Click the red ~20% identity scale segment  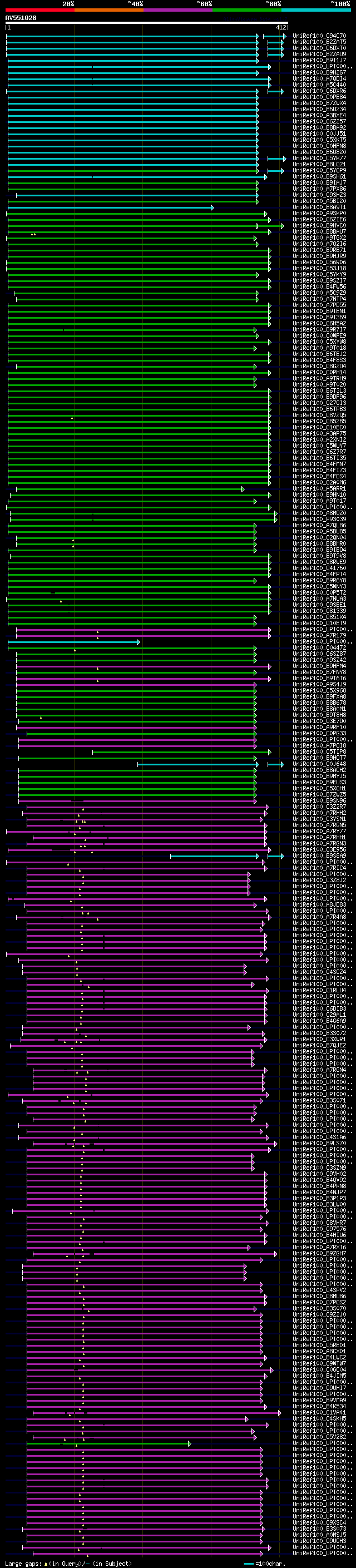pos(39,10)
